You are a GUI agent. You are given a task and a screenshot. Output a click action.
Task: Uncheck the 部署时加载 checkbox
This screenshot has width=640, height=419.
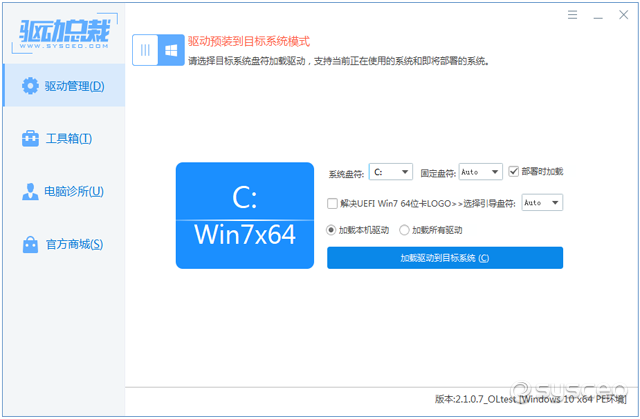tap(513, 171)
